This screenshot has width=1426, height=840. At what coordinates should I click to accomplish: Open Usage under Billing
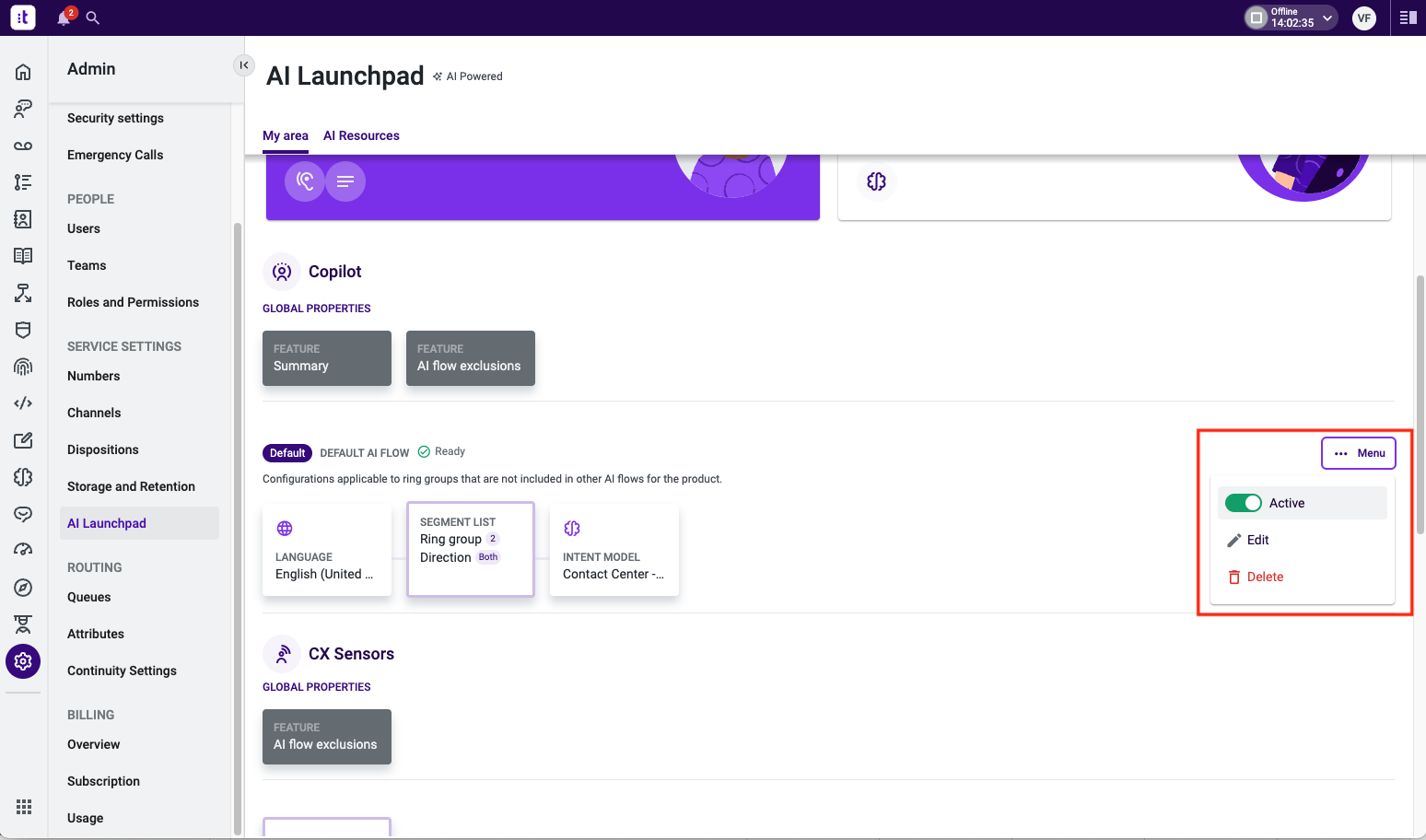point(85,818)
